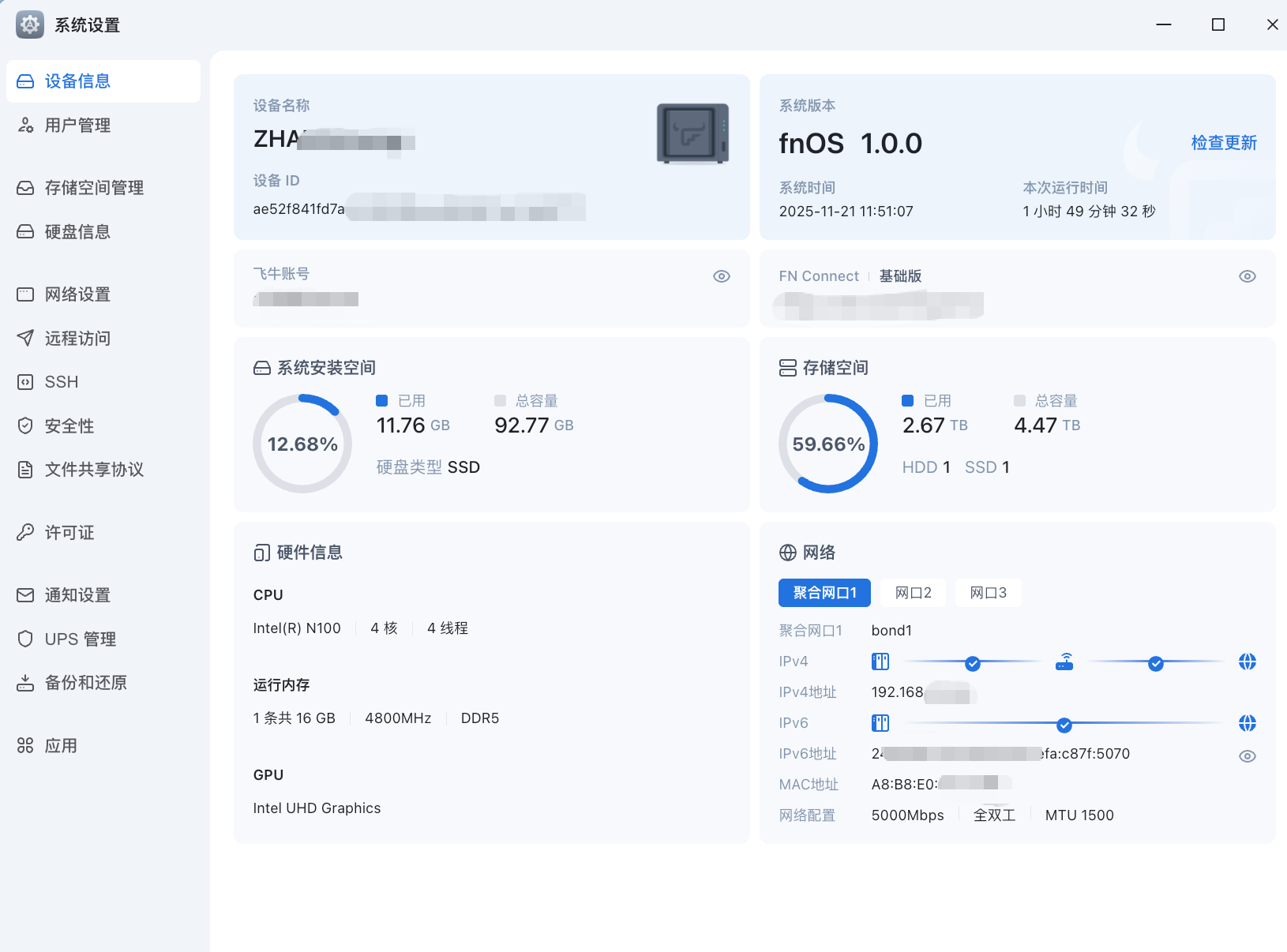Open 存储空间管理 in the sidebar
1287x952 pixels.
pos(94,188)
